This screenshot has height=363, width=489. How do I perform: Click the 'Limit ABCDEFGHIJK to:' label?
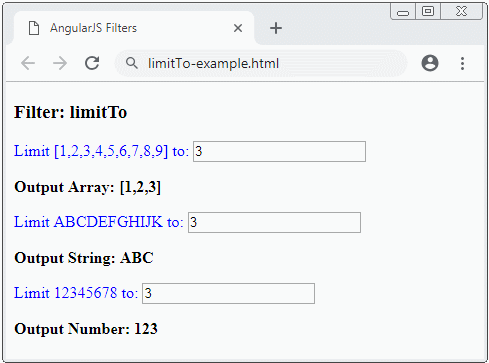[x=99, y=222]
